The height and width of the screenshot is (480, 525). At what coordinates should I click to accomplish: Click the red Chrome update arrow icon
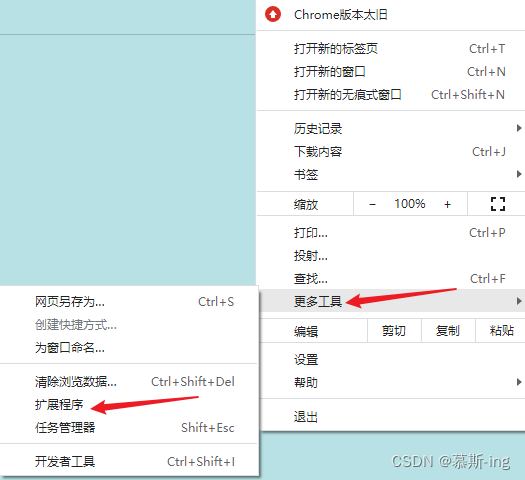click(x=273, y=14)
